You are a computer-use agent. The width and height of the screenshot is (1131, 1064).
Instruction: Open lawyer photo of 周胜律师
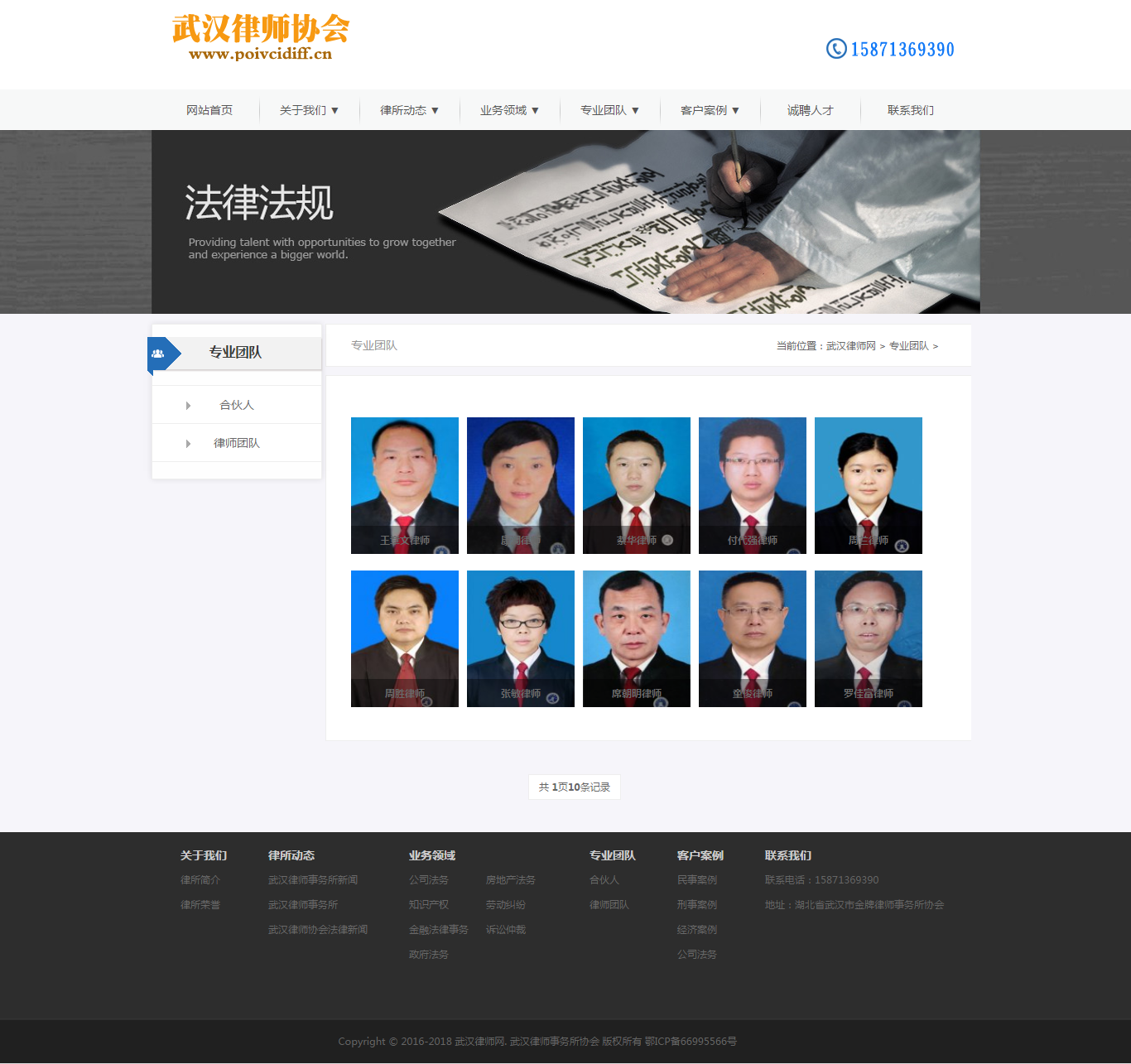tap(405, 638)
